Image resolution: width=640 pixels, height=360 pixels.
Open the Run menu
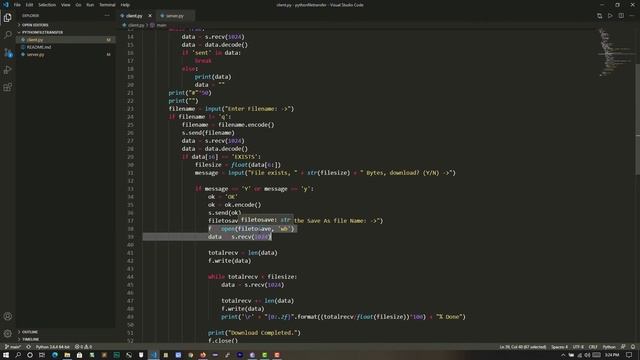[90, 5]
